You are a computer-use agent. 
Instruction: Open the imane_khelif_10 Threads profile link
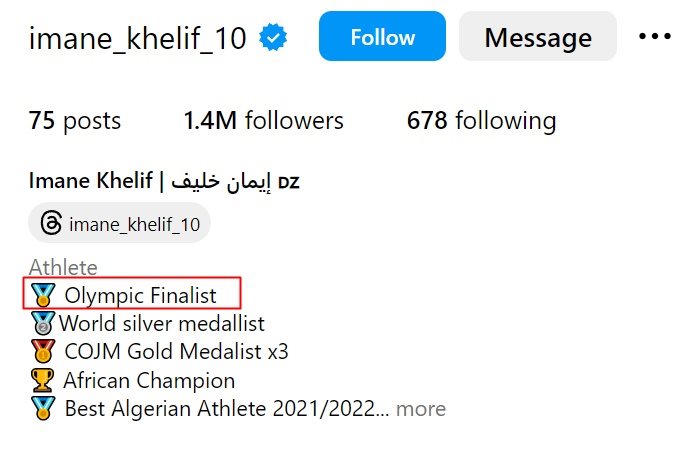(134, 222)
